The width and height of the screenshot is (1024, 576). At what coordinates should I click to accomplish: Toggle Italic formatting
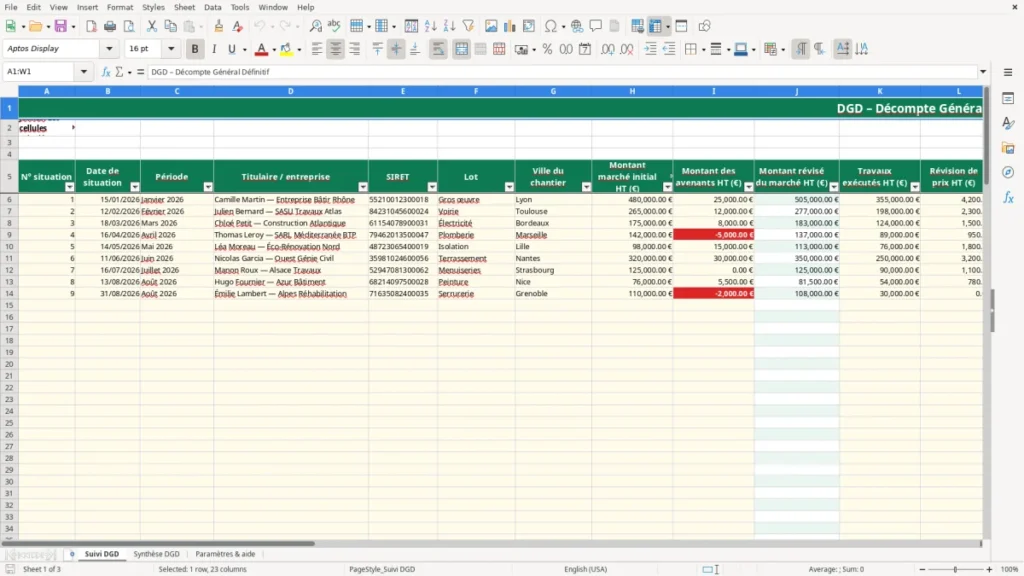[214, 49]
